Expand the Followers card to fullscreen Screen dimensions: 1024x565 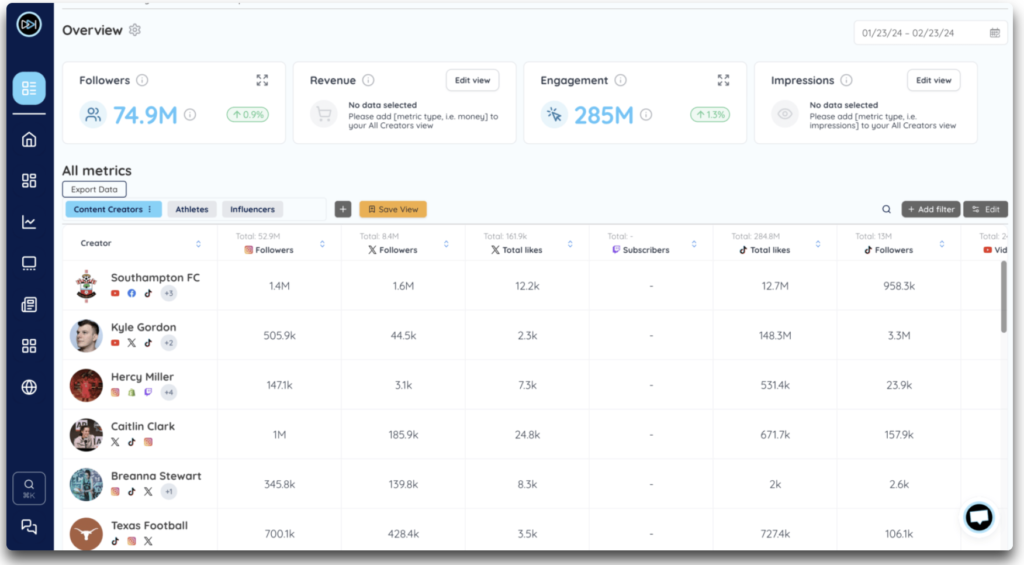click(262, 80)
